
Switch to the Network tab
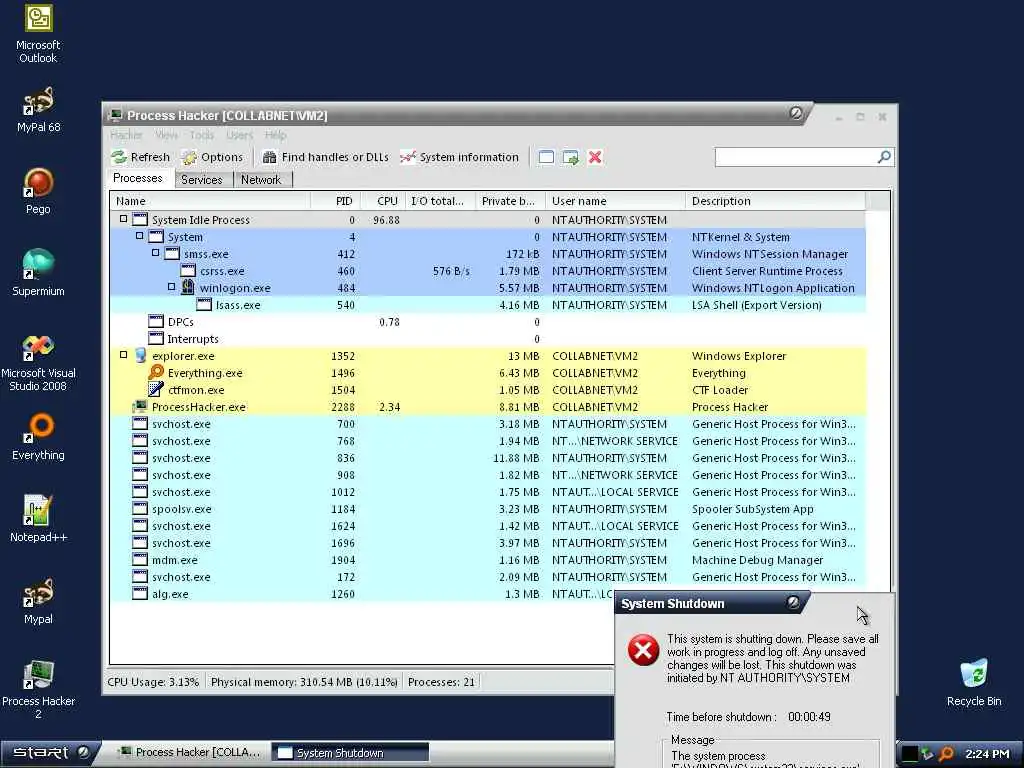coord(261,180)
